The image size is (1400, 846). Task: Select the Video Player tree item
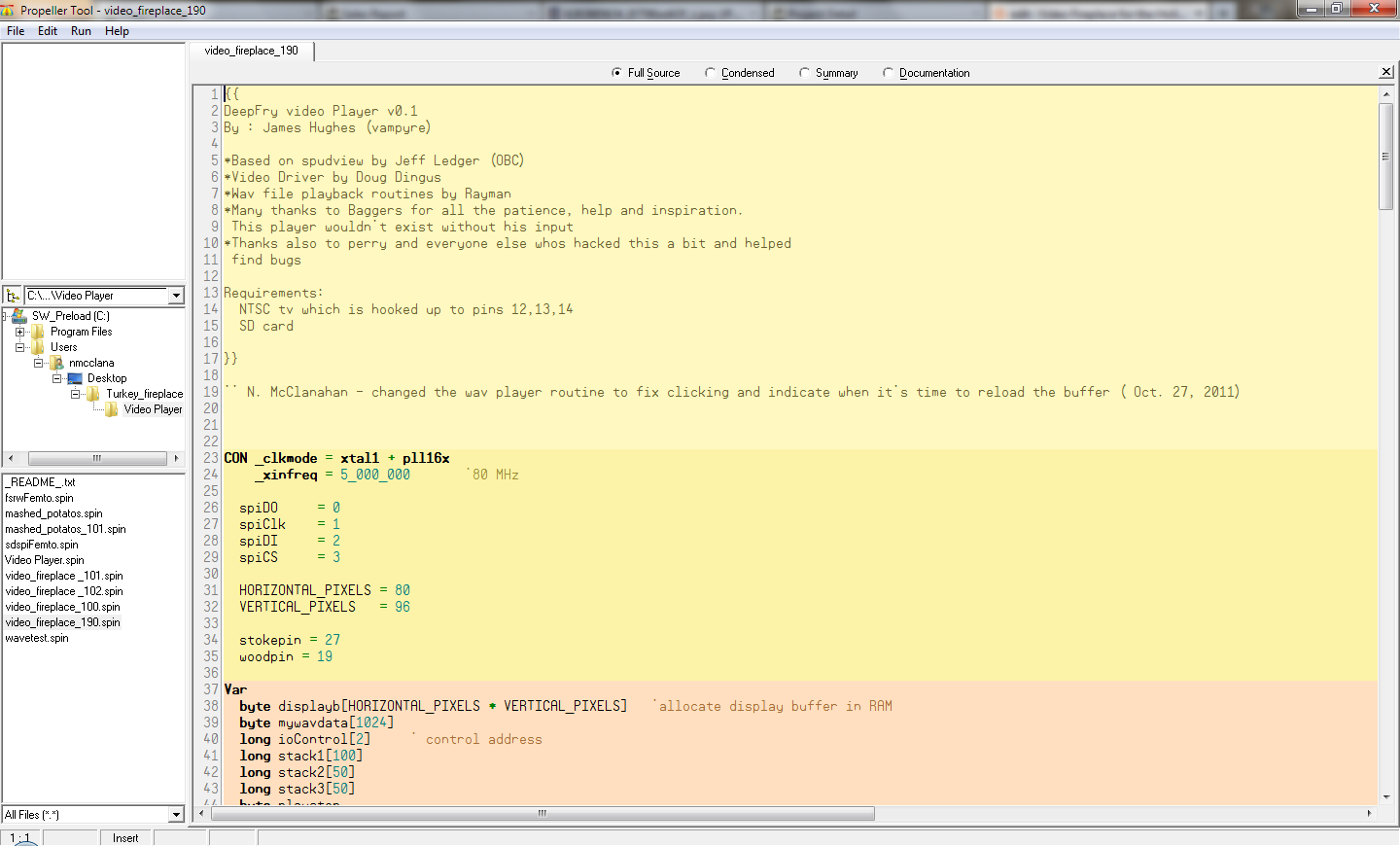click(x=153, y=409)
